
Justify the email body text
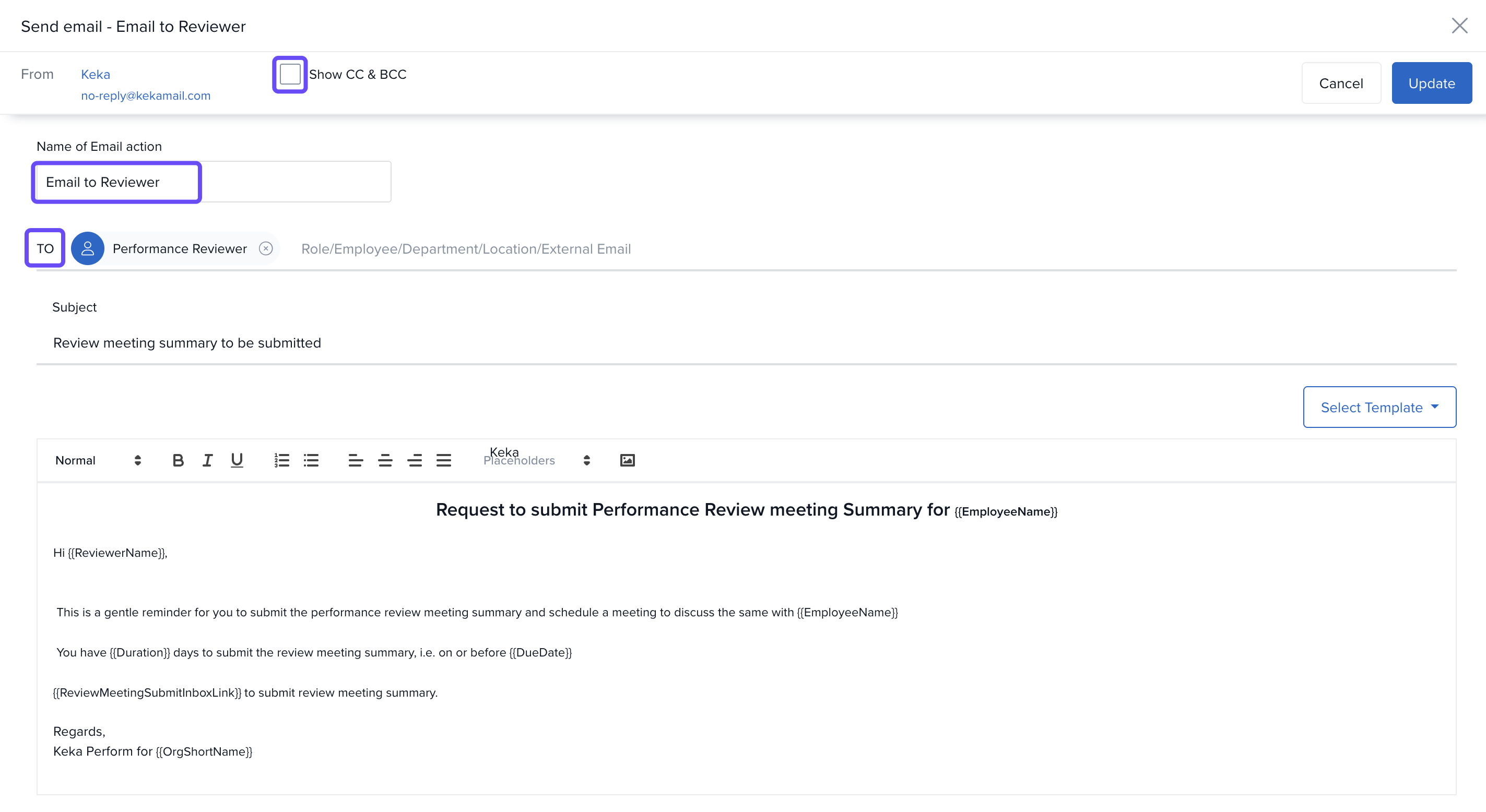pyautogui.click(x=444, y=460)
